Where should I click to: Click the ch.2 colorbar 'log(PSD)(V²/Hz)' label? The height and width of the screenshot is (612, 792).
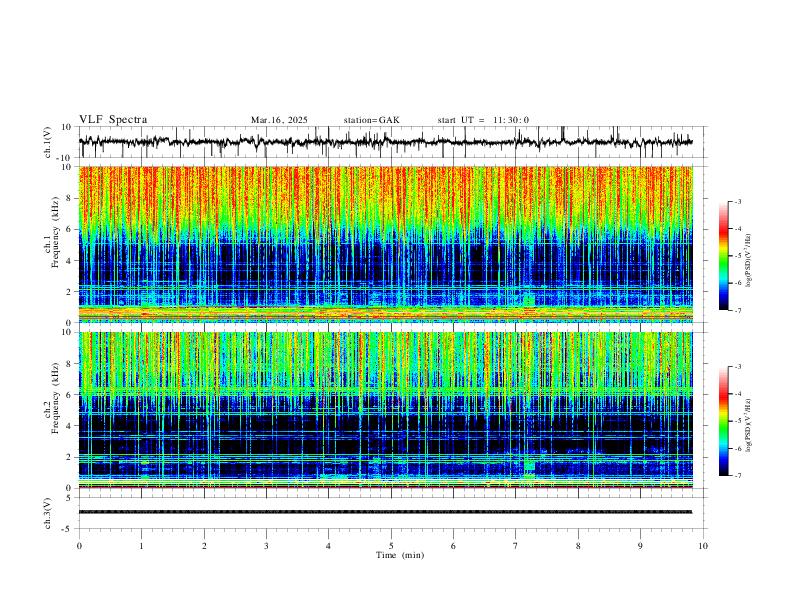749,426
